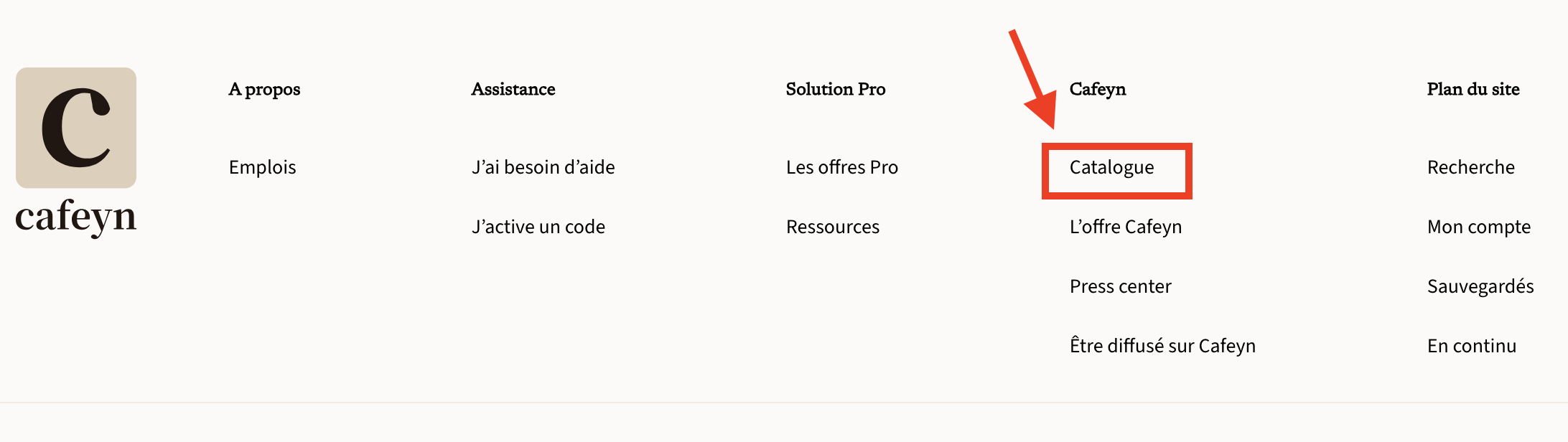Click the Cafeyn logo icon

pos(76,128)
